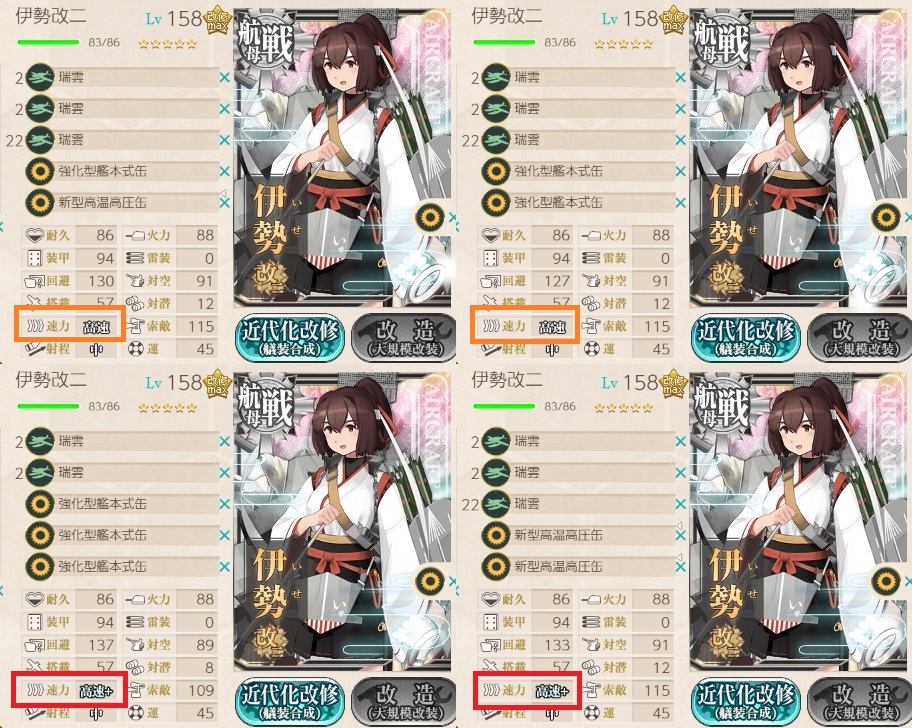Click the 対潜 stat showing 8

pos(170,668)
